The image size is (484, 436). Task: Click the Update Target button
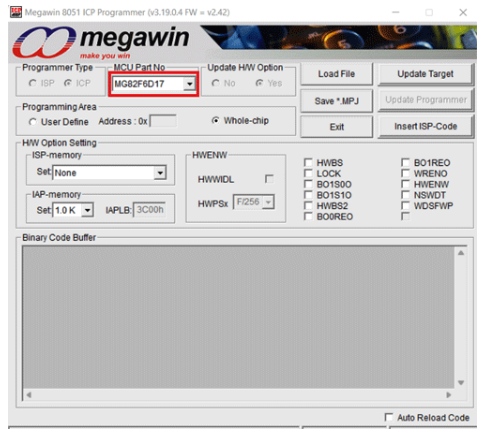(425, 74)
